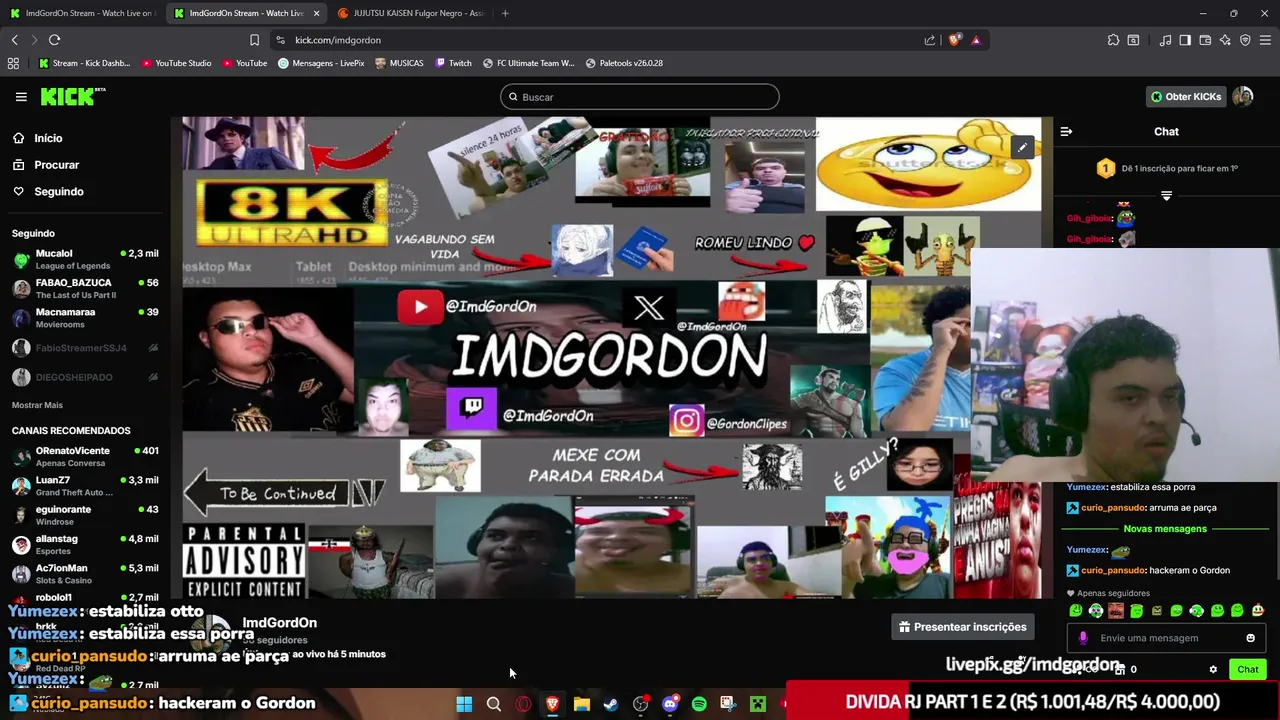Open allanstag recommended channel
The image size is (1280, 720).
pos(85,545)
